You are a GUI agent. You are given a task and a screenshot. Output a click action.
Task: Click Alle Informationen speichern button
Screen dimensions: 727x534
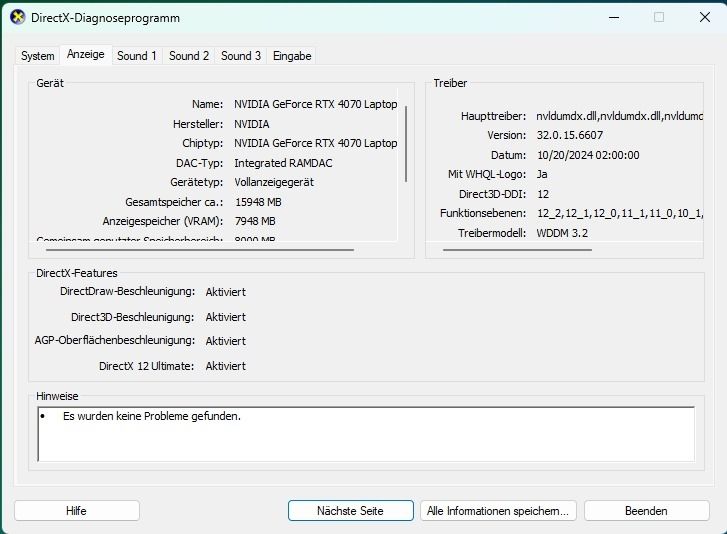coord(498,511)
